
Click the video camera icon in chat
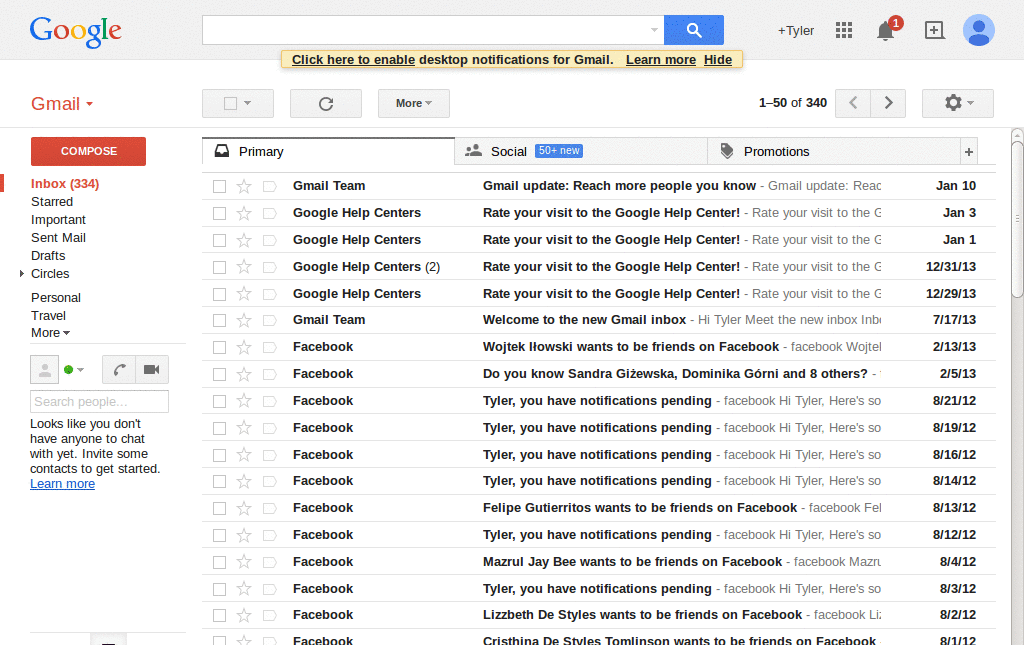(x=152, y=370)
